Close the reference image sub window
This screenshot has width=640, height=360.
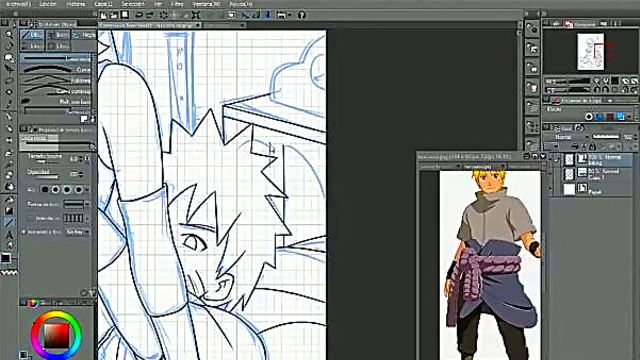(x=543, y=156)
